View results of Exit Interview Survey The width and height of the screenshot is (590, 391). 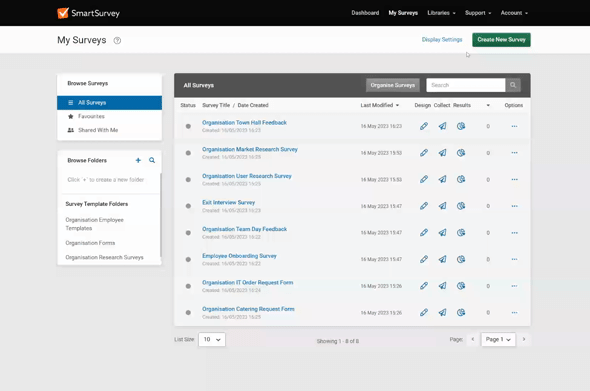(461, 206)
